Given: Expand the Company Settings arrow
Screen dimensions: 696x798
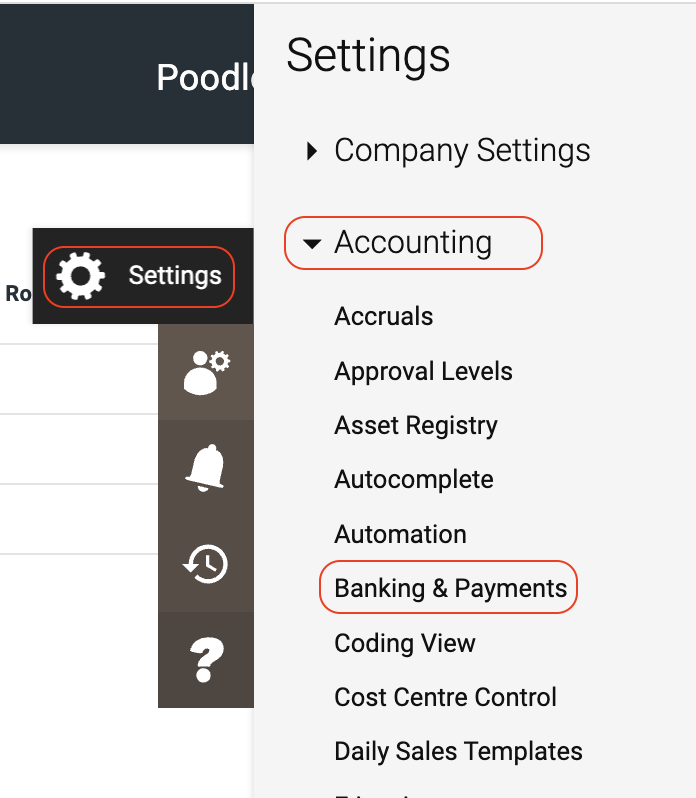Looking at the screenshot, I should point(312,151).
